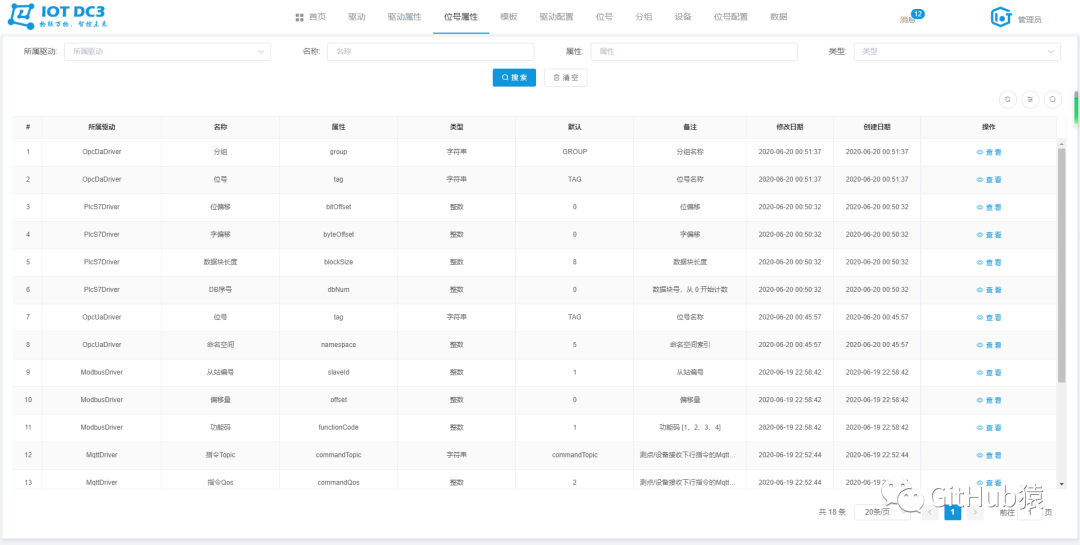1080x545 pixels.
Task: Open the 分组 tab
Action: (x=643, y=17)
